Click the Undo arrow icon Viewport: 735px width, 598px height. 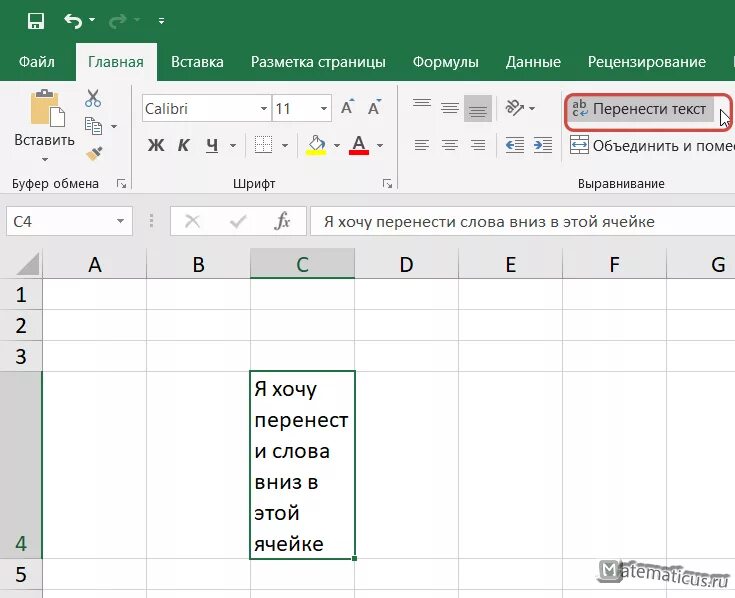[x=73, y=21]
